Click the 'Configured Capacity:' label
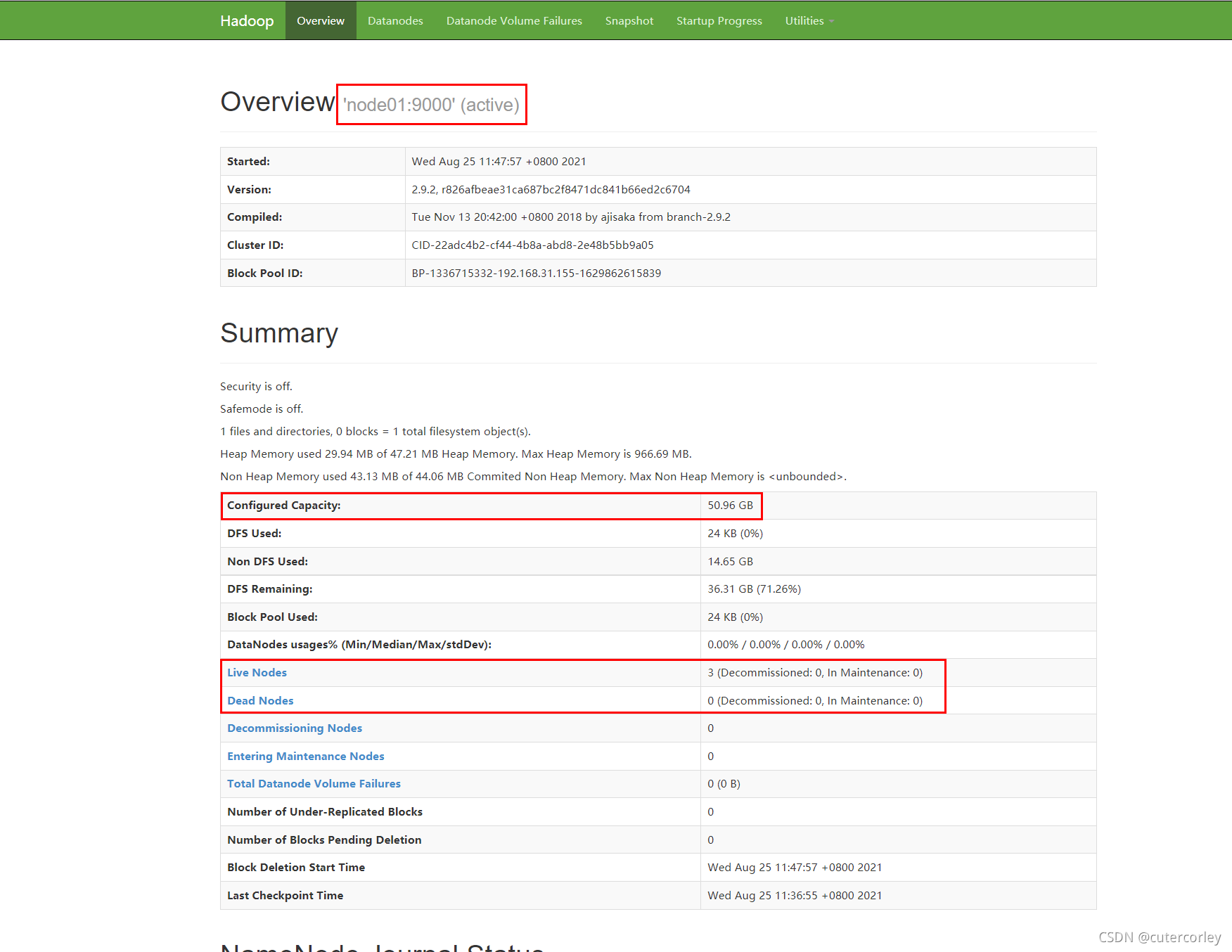This screenshot has width=1232, height=952. pyautogui.click(x=284, y=506)
